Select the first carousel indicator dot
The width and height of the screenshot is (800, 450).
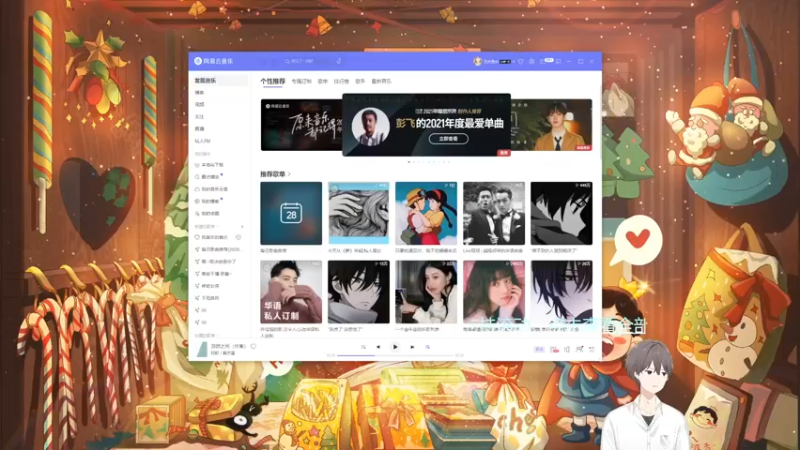[409, 162]
